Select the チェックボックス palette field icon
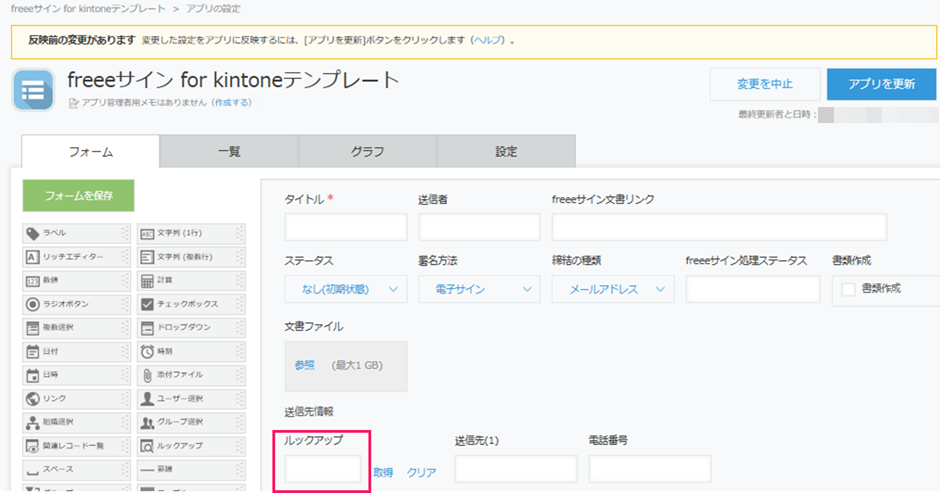Screen dimensions: 940x493 coord(147,304)
